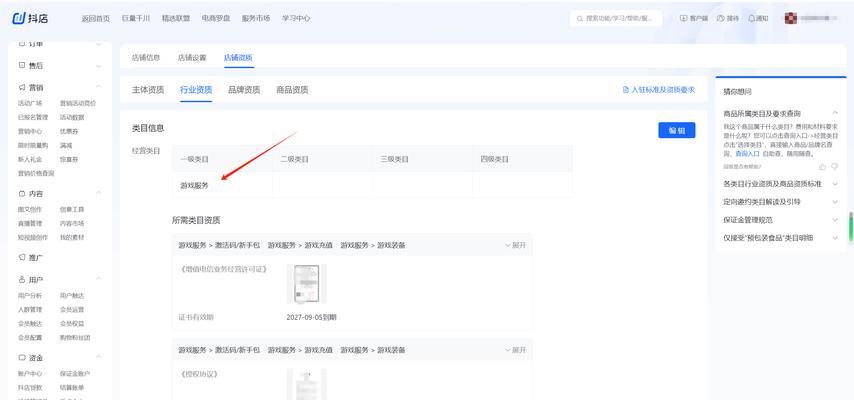Open 入驻标准及资质要求 link

pyautogui.click(x=659, y=90)
